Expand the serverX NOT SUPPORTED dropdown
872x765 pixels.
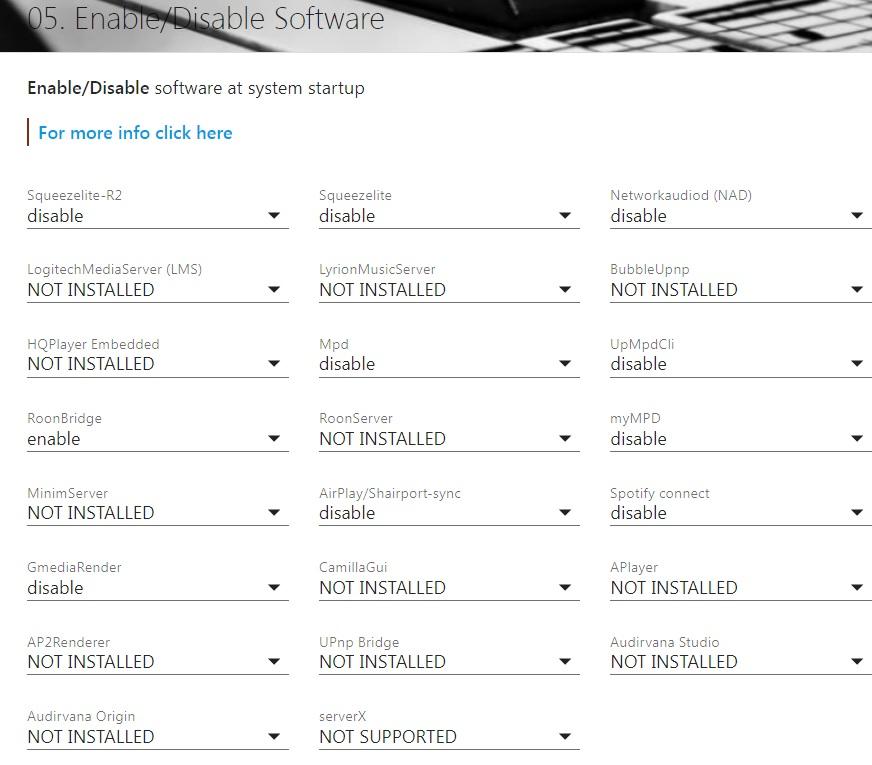click(449, 737)
